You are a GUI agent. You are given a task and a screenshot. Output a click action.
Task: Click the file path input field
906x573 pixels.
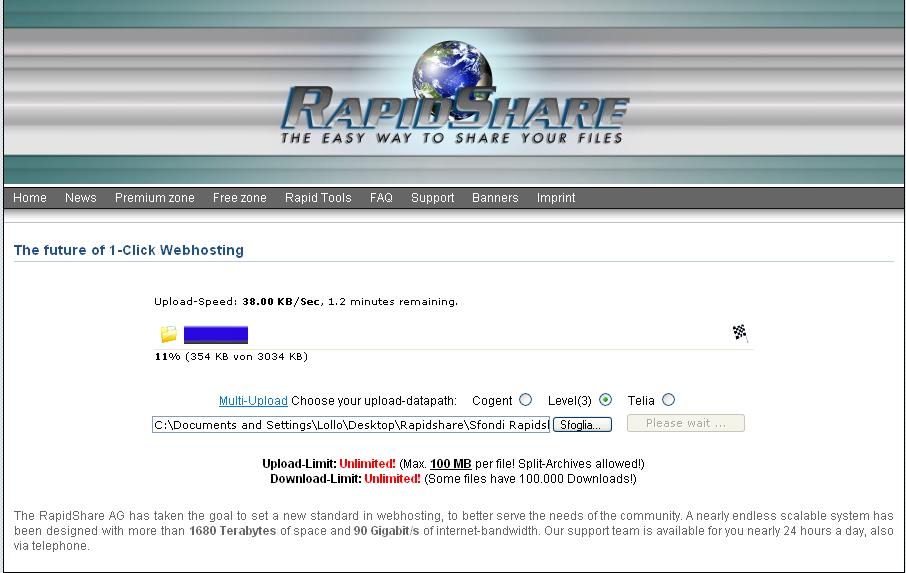351,425
